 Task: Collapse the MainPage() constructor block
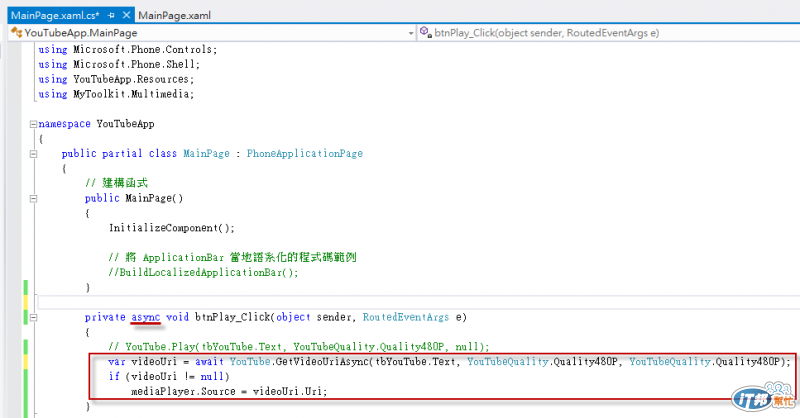[x=33, y=199]
